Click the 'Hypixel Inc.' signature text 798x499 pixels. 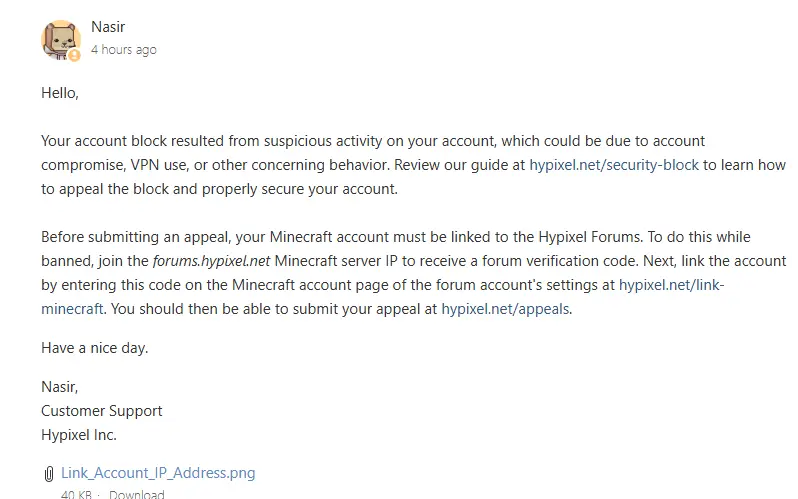(79, 435)
